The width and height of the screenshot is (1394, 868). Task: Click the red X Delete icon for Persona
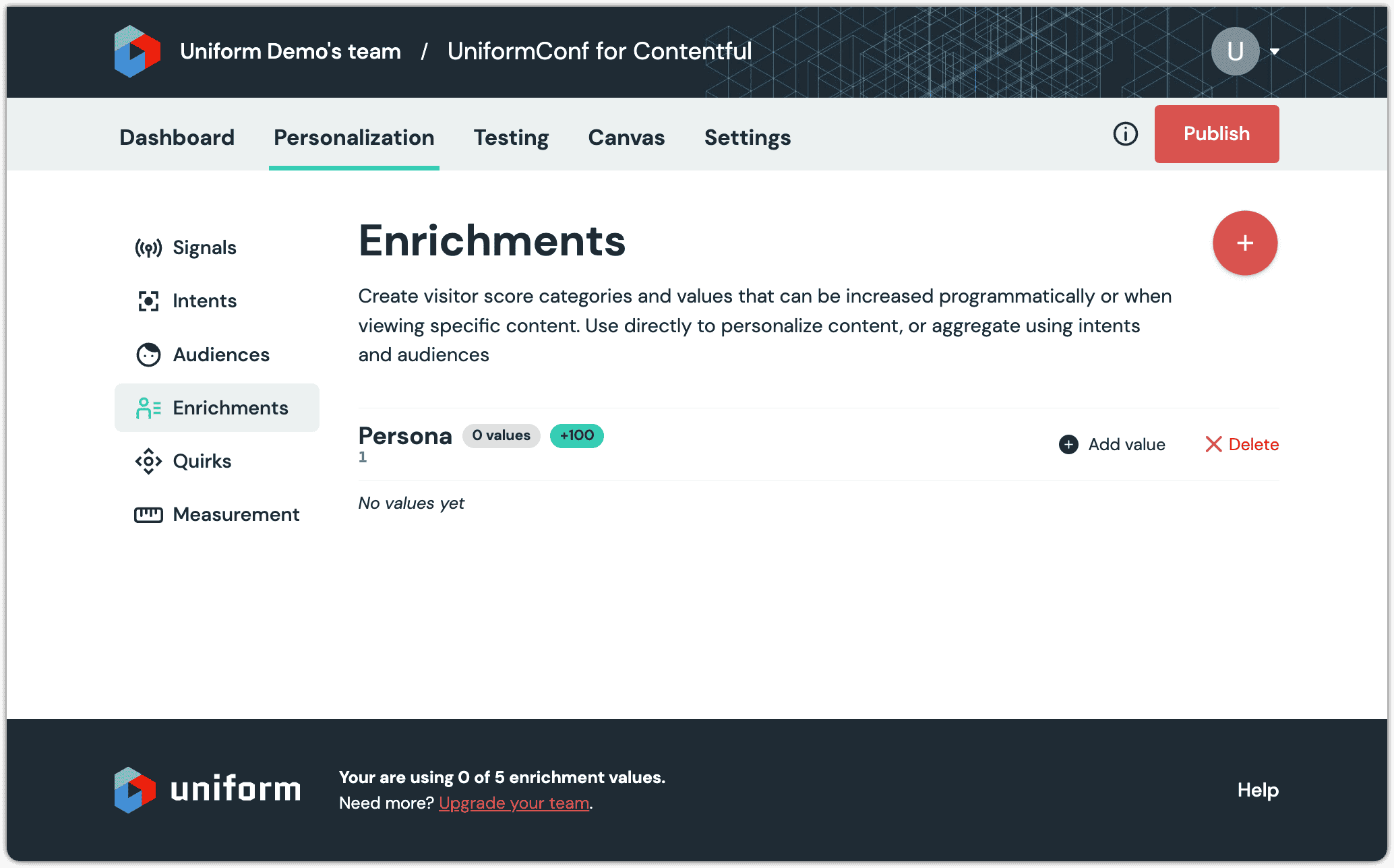tap(1214, 444)
